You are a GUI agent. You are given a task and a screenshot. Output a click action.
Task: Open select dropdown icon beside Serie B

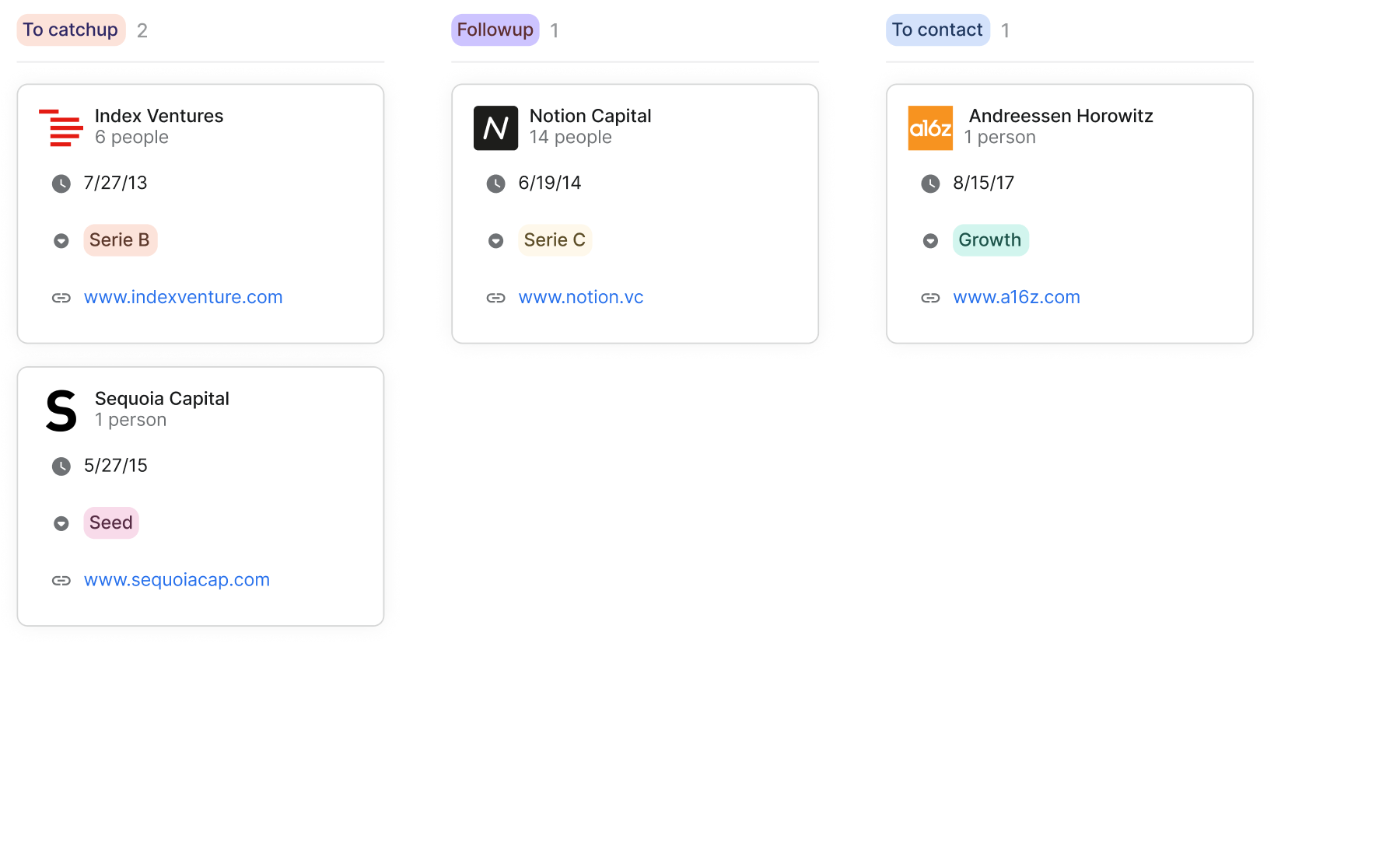point(61,241)
